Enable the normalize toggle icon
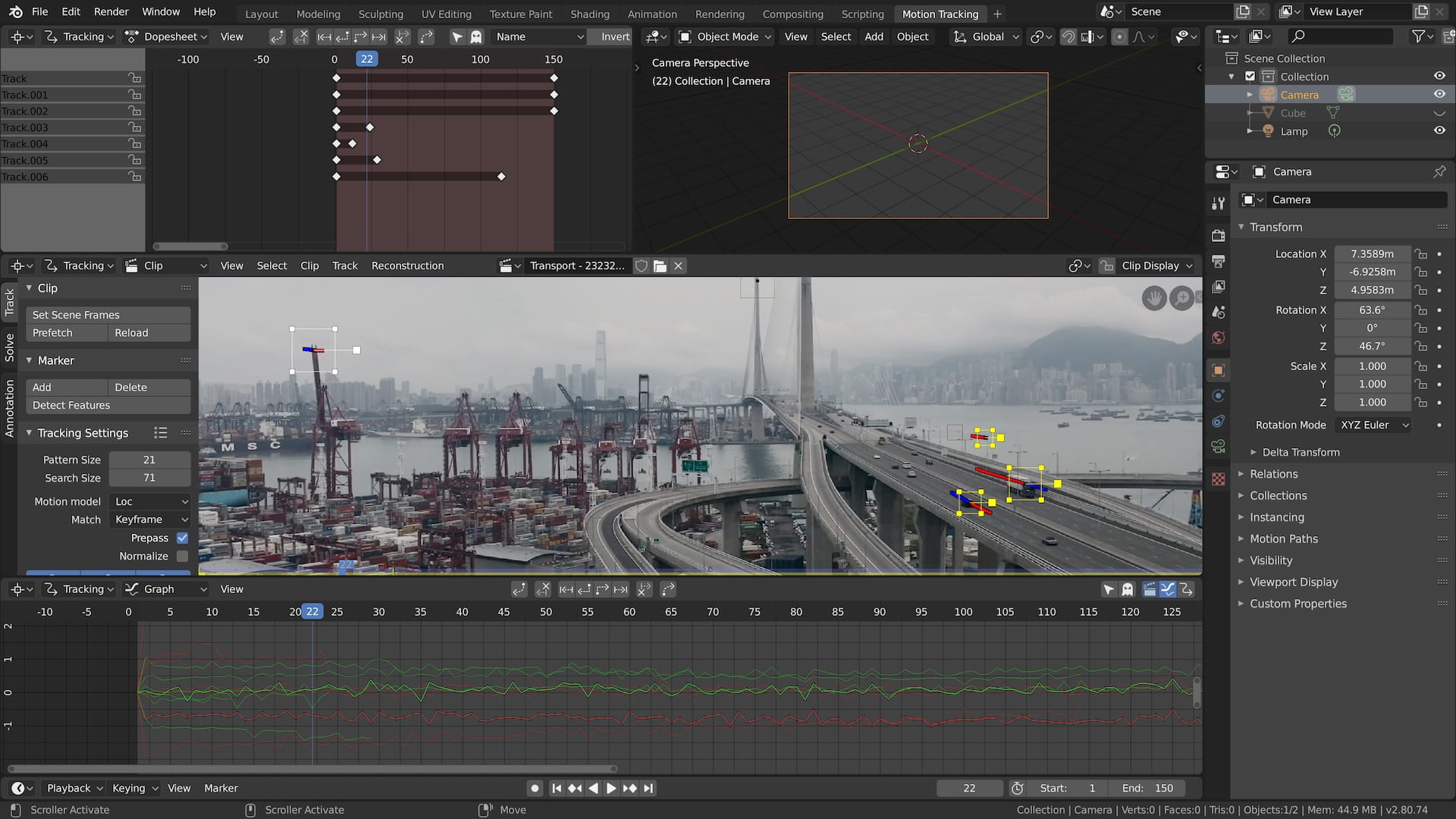Image resolution: width=1456 pixels, height=819 pixels. click(x=181, y=556)
